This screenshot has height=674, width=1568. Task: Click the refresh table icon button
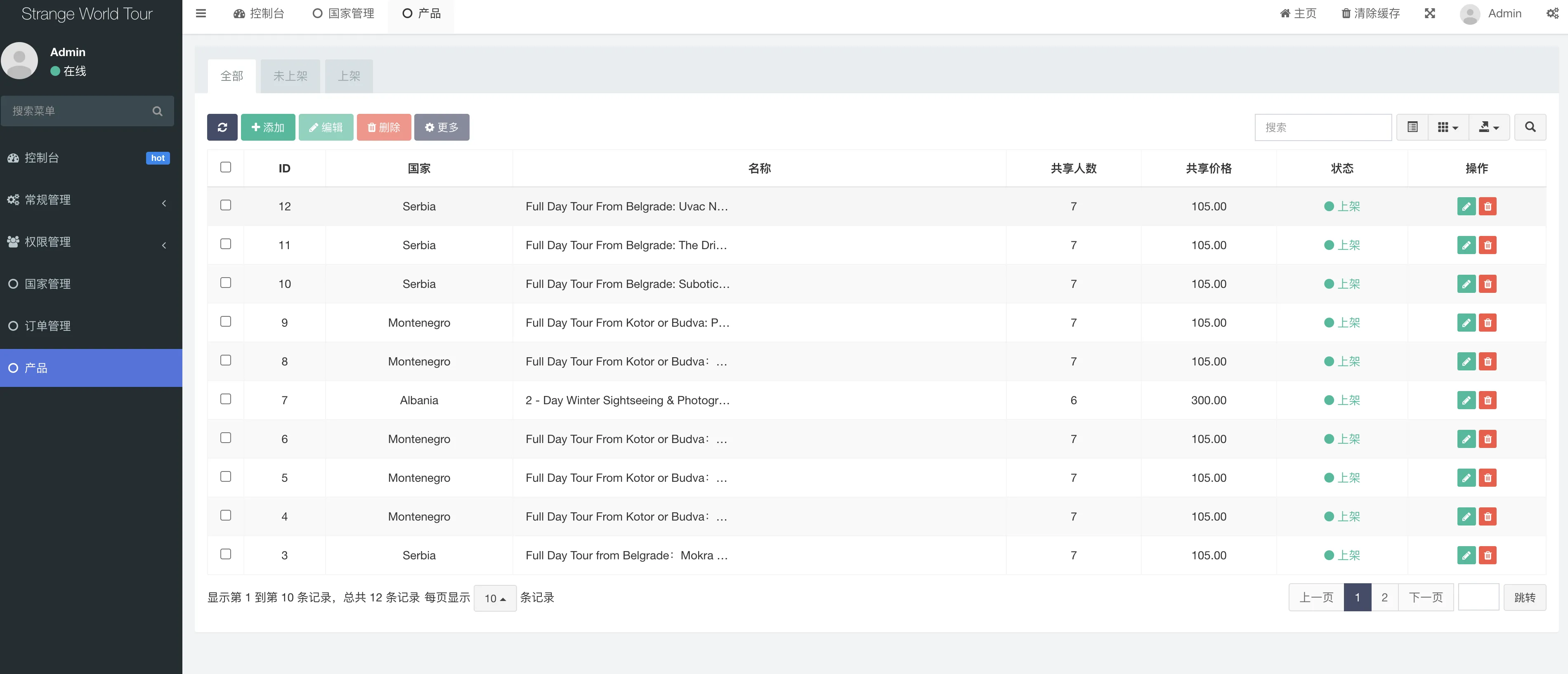click(222, 127)
